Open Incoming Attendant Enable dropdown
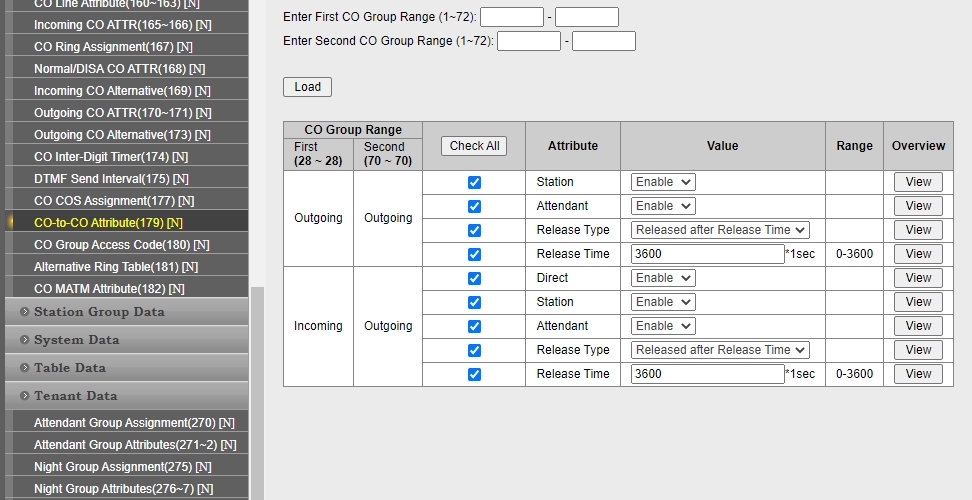Viewport: 972px width, 500px height. point(662,326)
